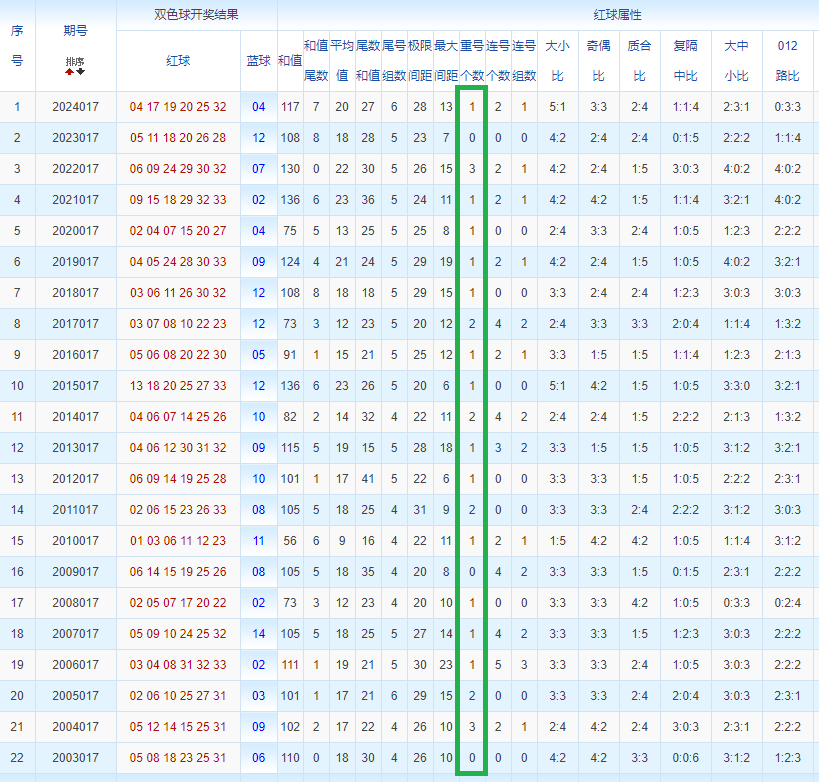Click the 大小比 column header
The image size is (819, 782).
click(x=557, y=61)
